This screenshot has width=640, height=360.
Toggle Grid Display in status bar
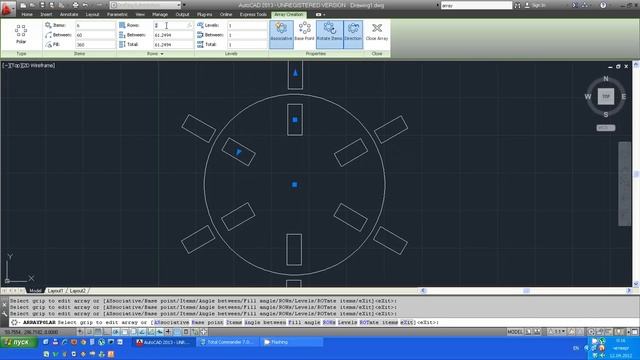[98, 332]
